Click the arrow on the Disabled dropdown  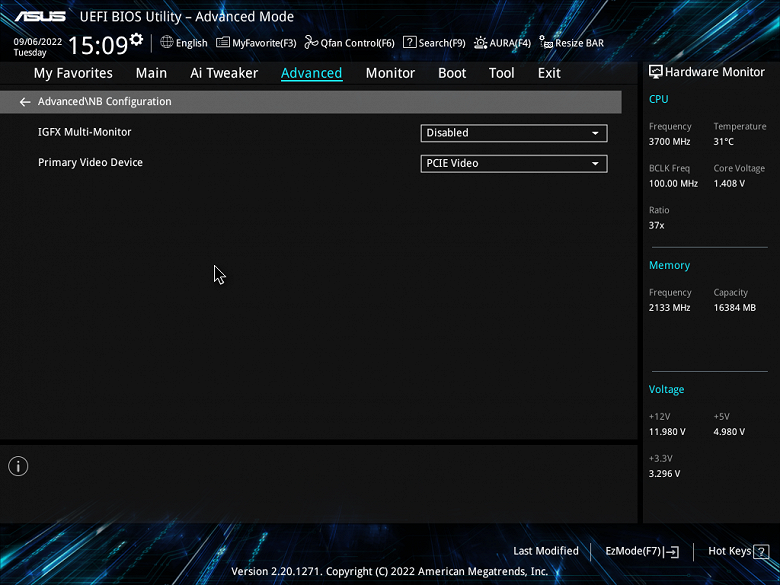point(595,133)
